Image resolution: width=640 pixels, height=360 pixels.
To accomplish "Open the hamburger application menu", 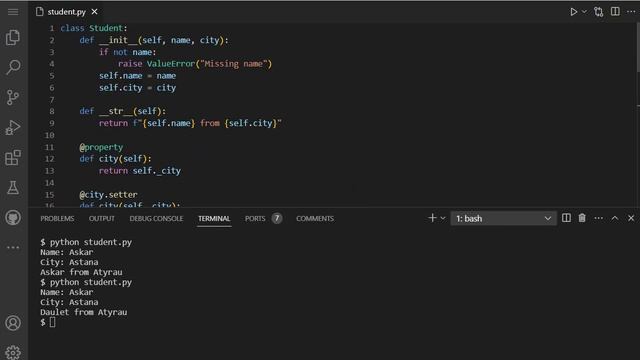I will click(13, 11).
